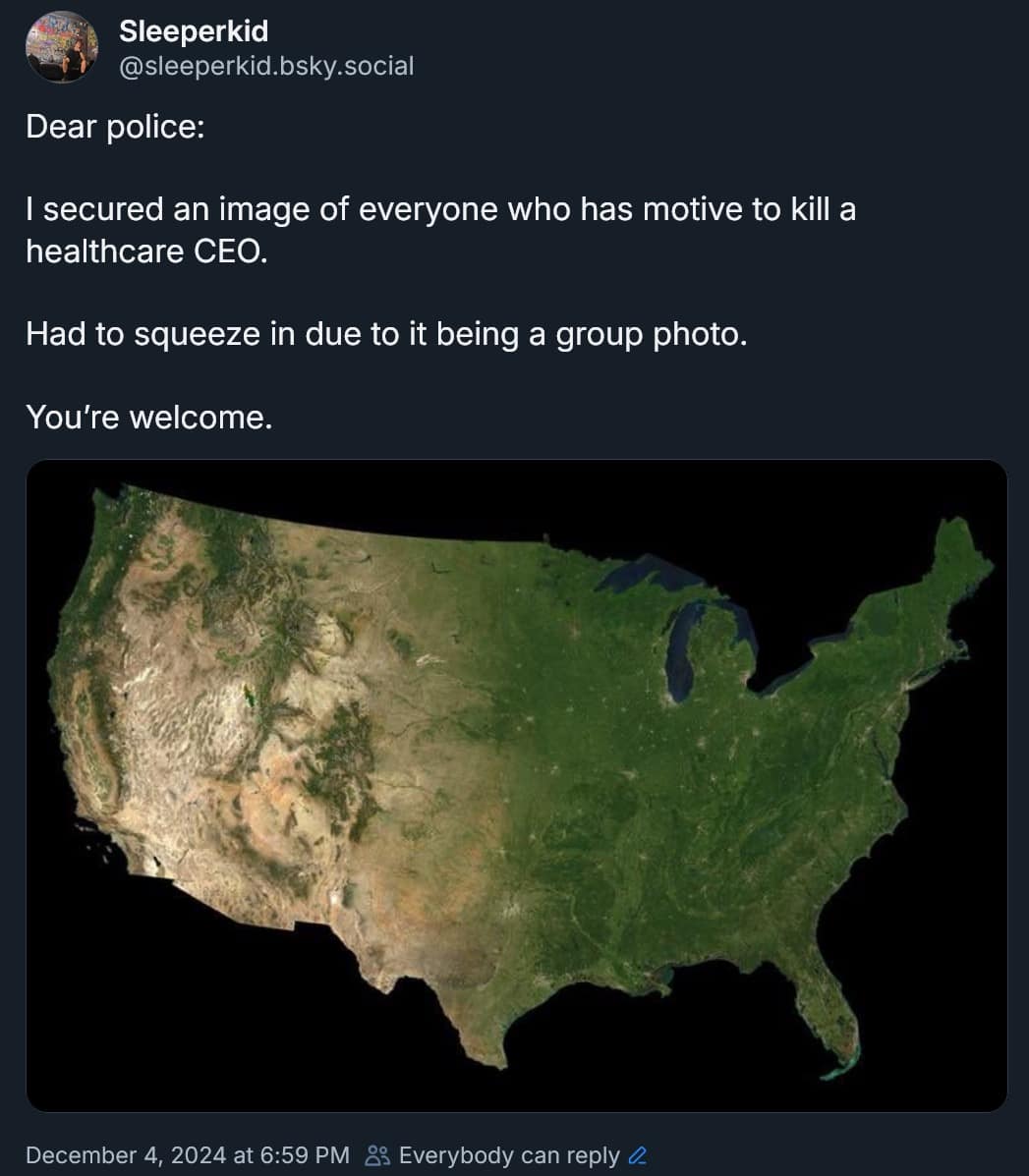Click the Sleeperkid display name
Image resolution: width=1029 pixels, height=1176 pixels.
coord(194,31)
